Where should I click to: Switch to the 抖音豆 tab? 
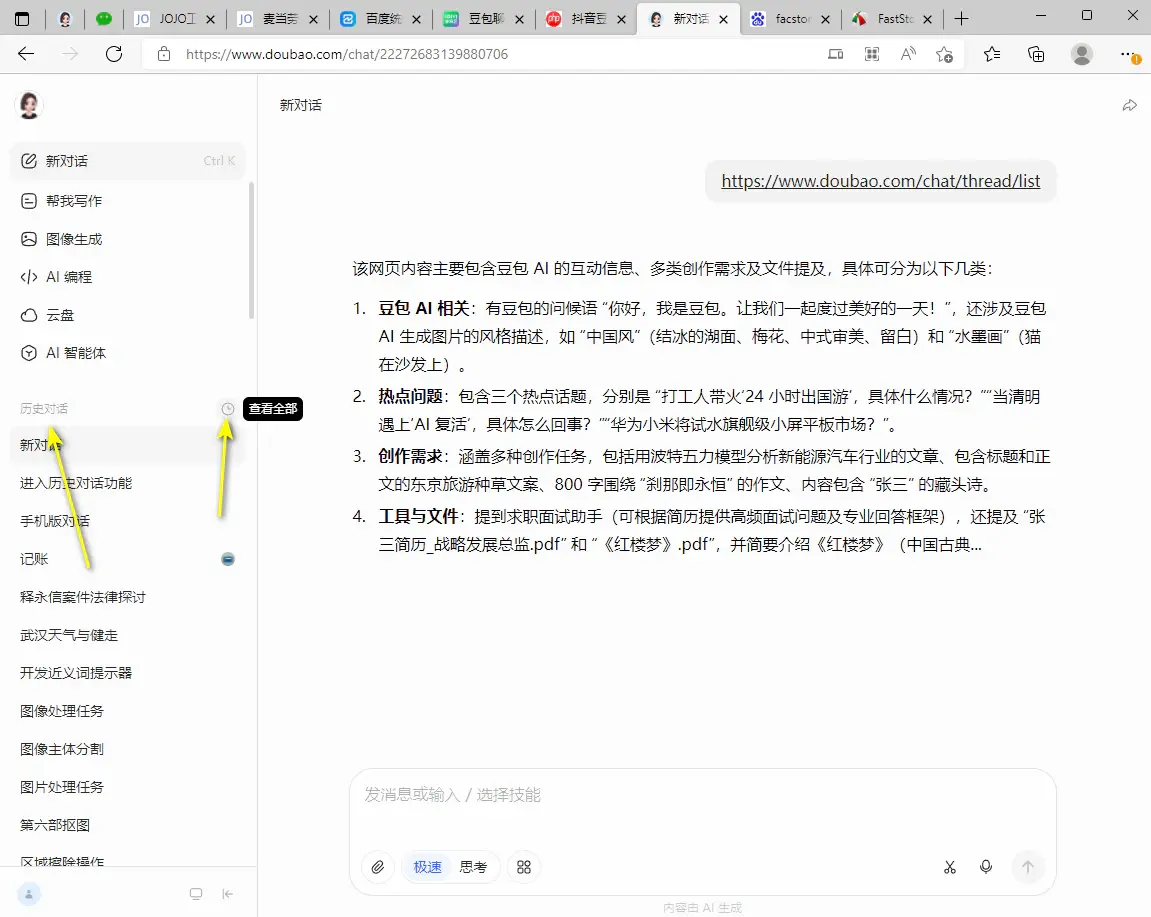tap(586, 19)
